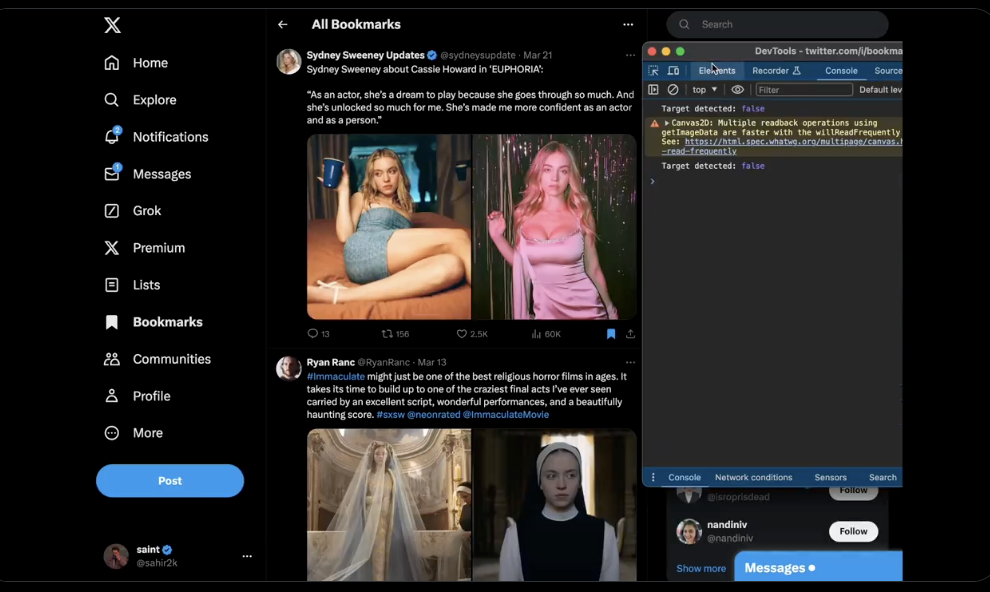Image resolution: width=990 pixels, height=592 pixels.
Task: Create live expression with eye icon
Action: pos(737,90)
